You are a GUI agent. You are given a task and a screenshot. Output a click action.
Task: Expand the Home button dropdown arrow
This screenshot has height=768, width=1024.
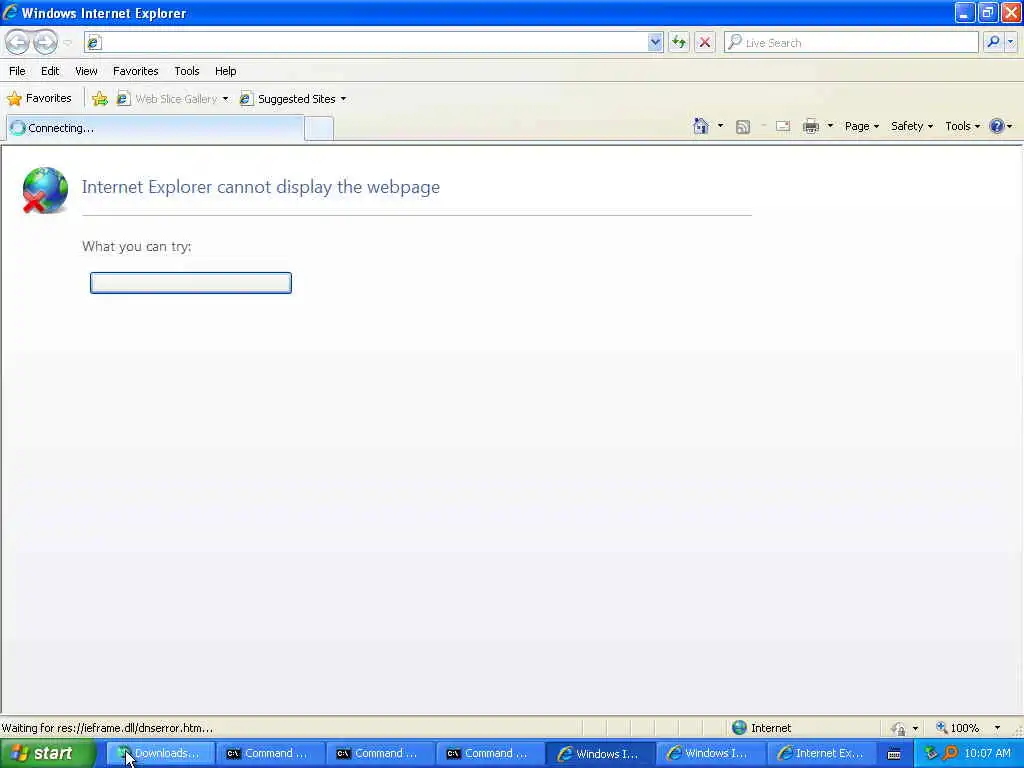[x=720, y=126]
